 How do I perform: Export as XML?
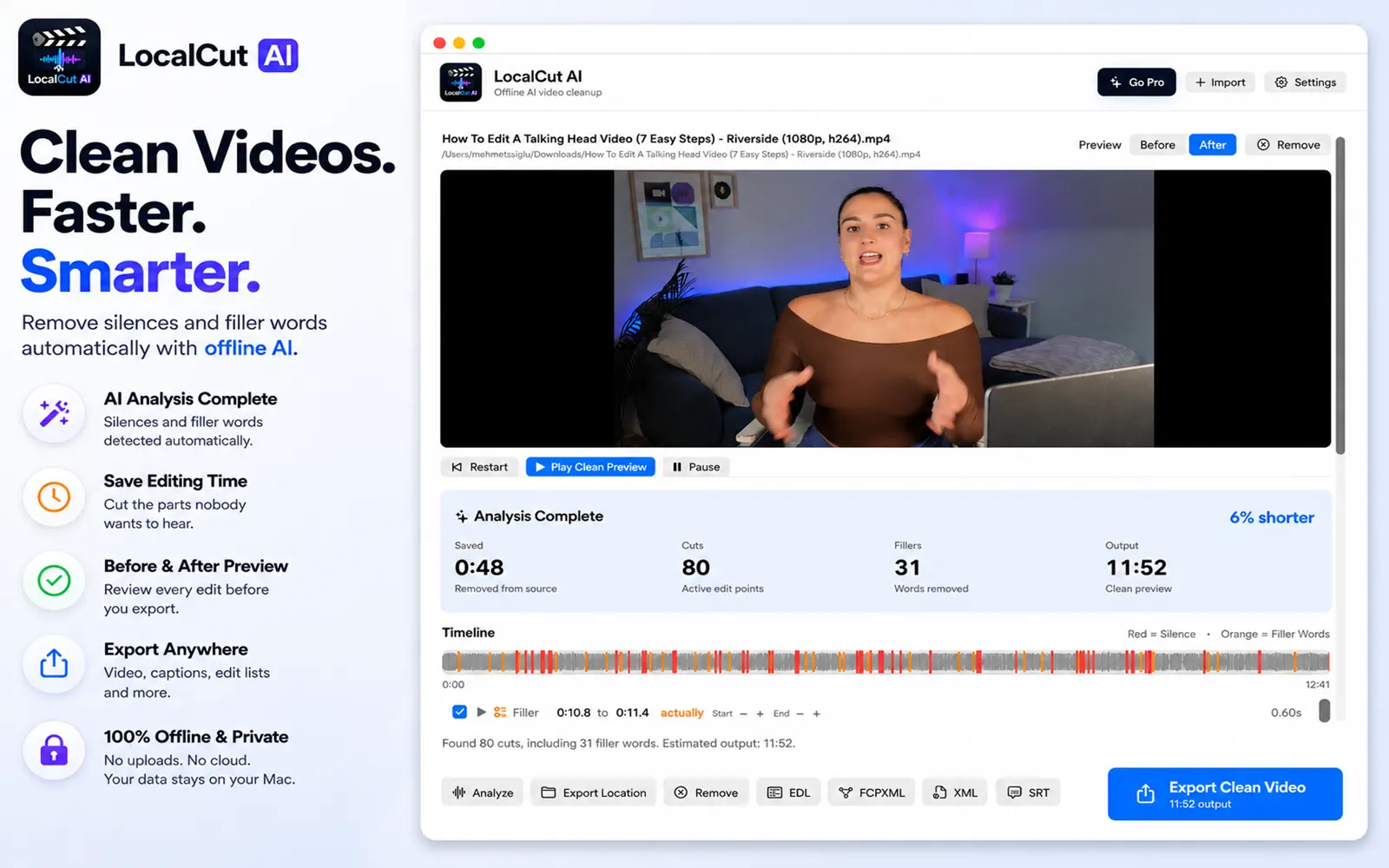[955, 792]
